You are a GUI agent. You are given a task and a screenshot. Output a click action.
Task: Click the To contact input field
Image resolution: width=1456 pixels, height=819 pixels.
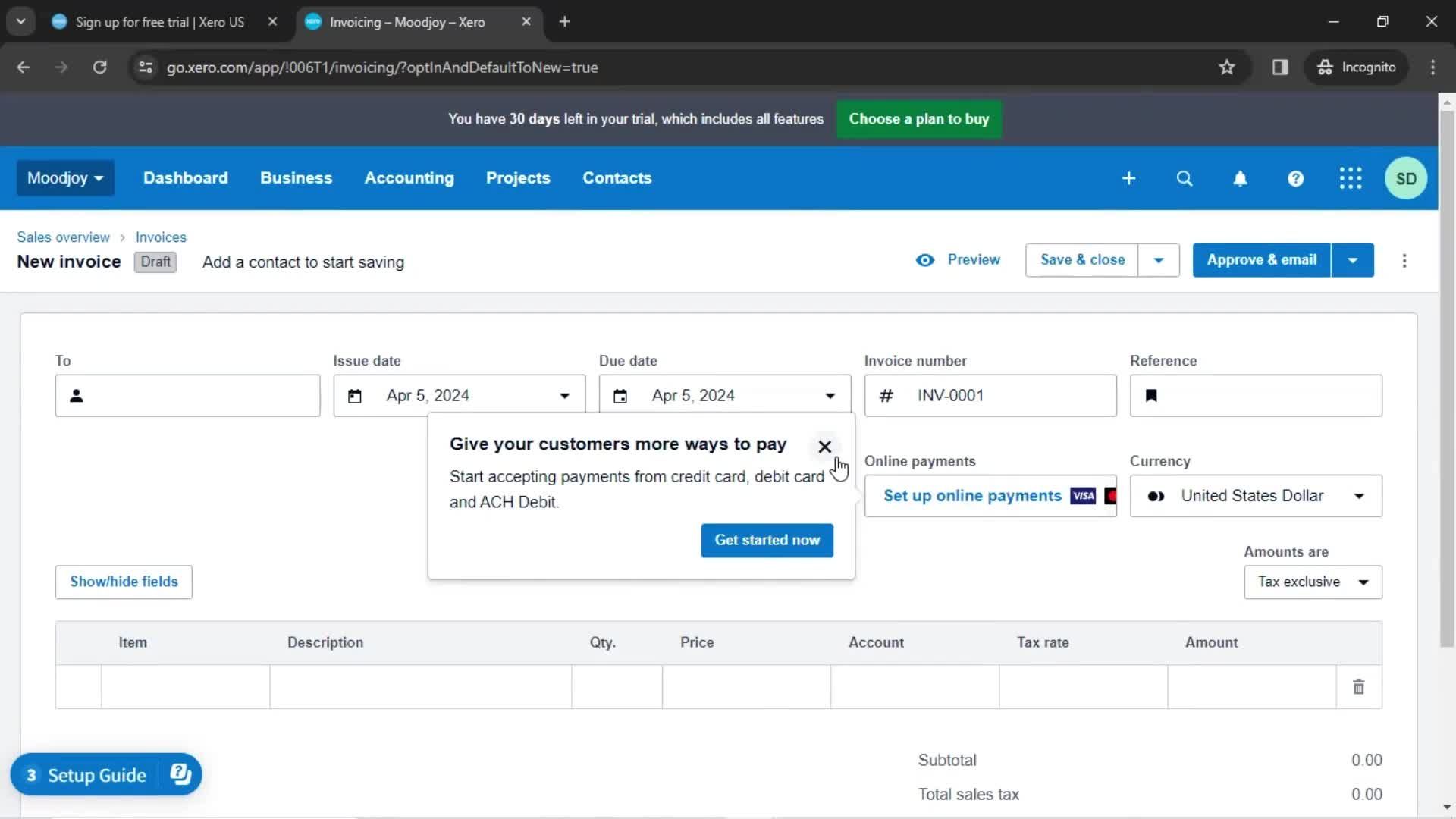click(x=187, y=396)
